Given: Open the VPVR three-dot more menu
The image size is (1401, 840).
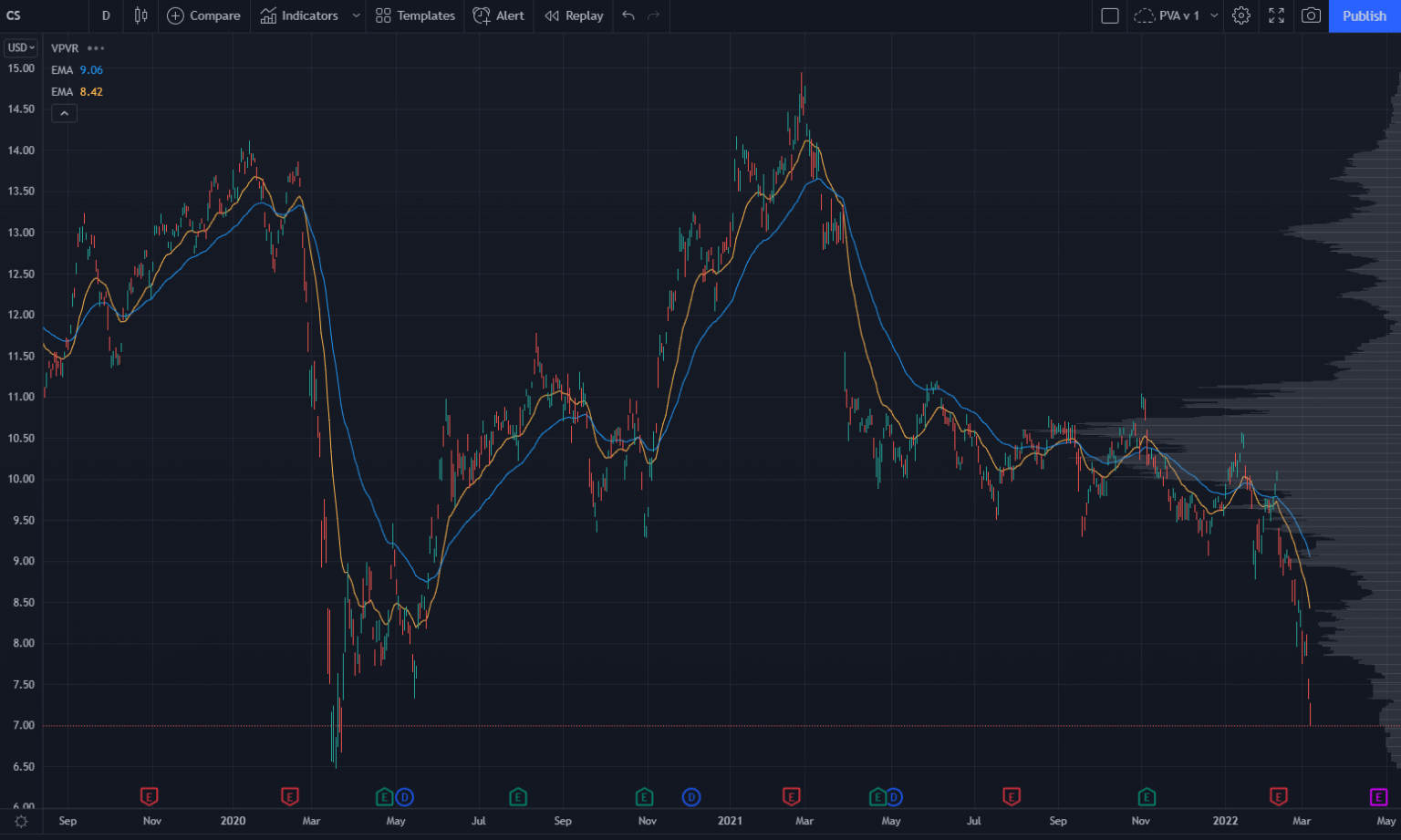Looking at the screenshot, I should tap(96, 48).
